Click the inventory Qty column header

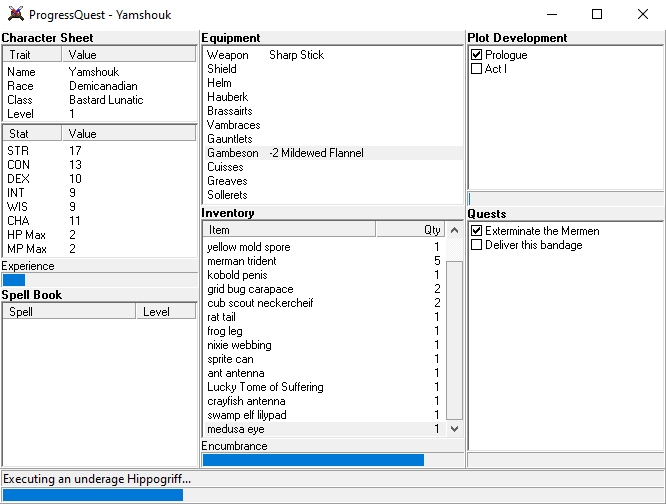point(410,230)
